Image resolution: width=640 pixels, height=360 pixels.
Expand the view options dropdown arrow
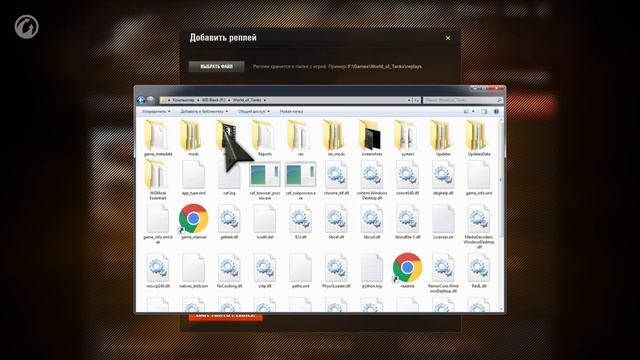[473, 111]
